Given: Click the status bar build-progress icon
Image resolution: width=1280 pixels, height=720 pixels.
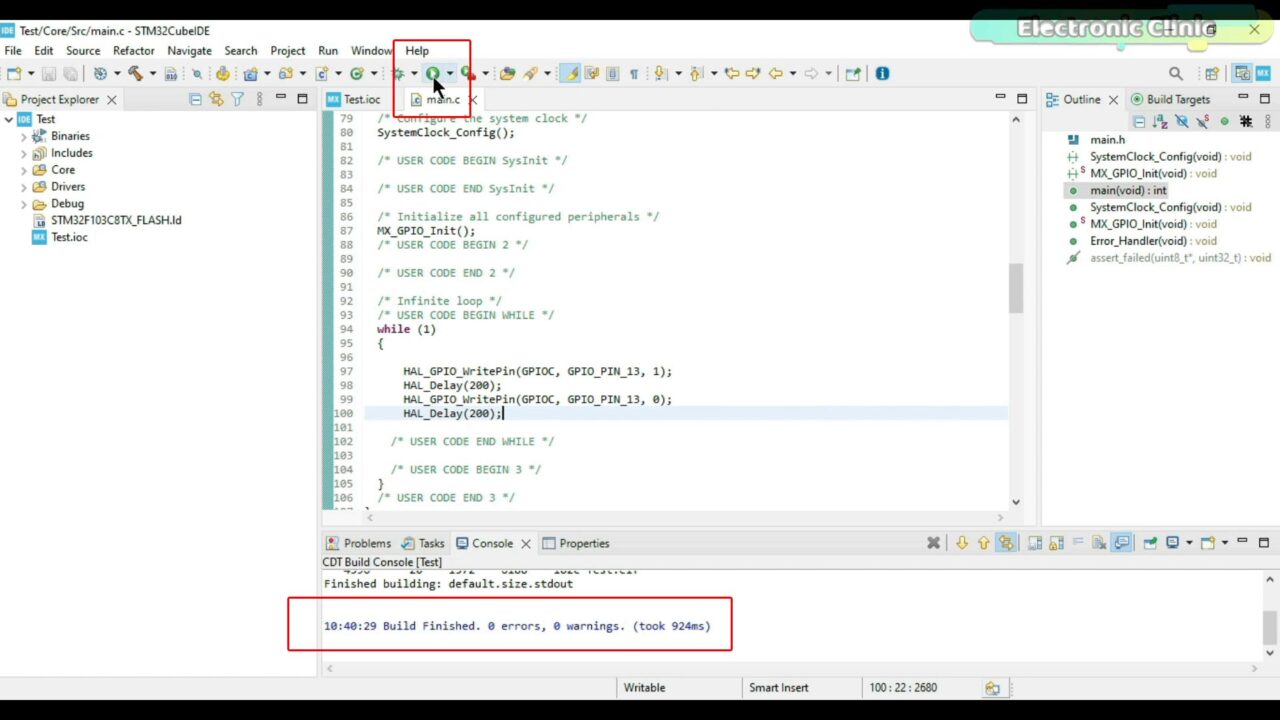Looking at the screenshot, I should click(992, 688).
